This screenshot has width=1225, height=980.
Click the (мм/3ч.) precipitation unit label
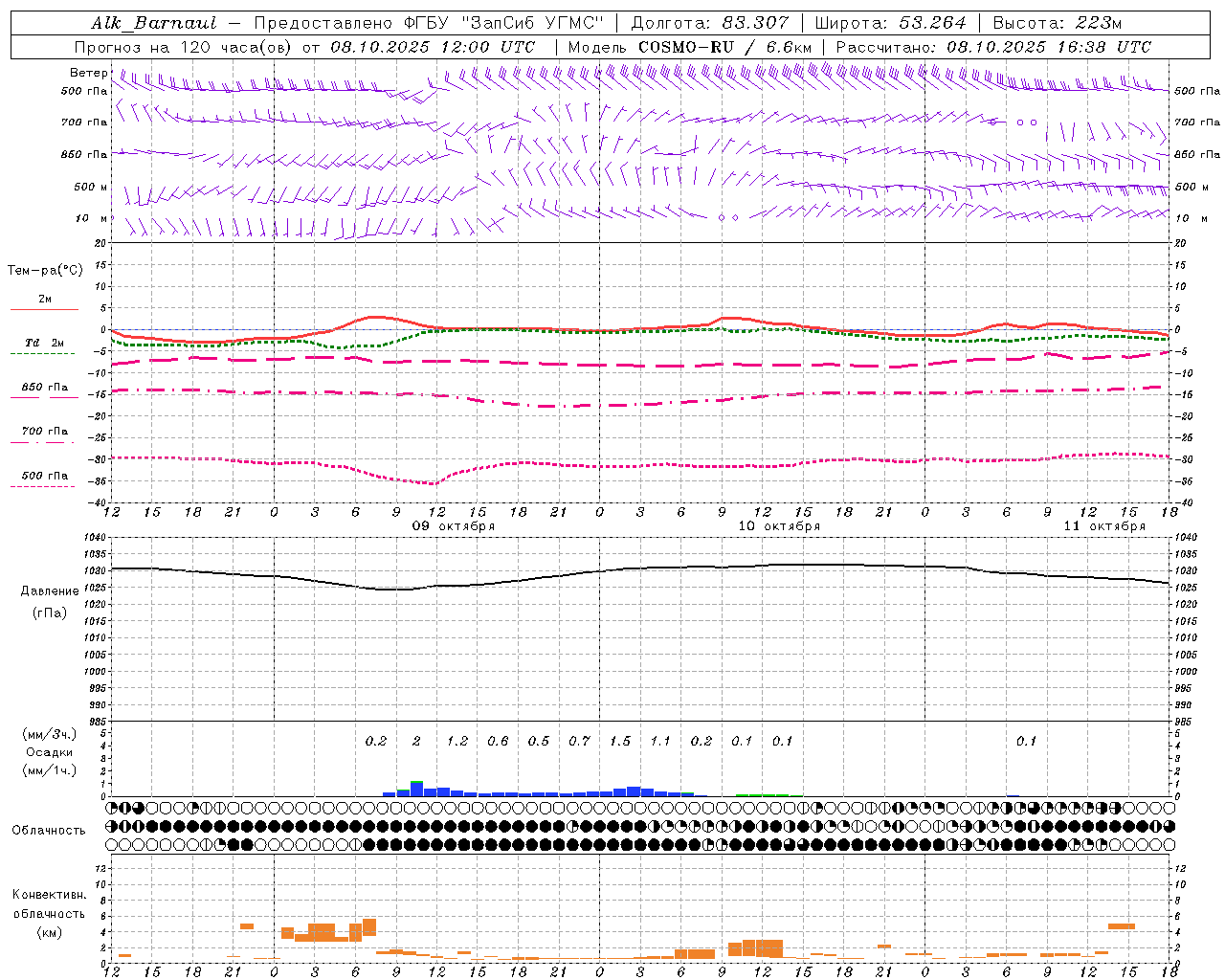[50, 734]
